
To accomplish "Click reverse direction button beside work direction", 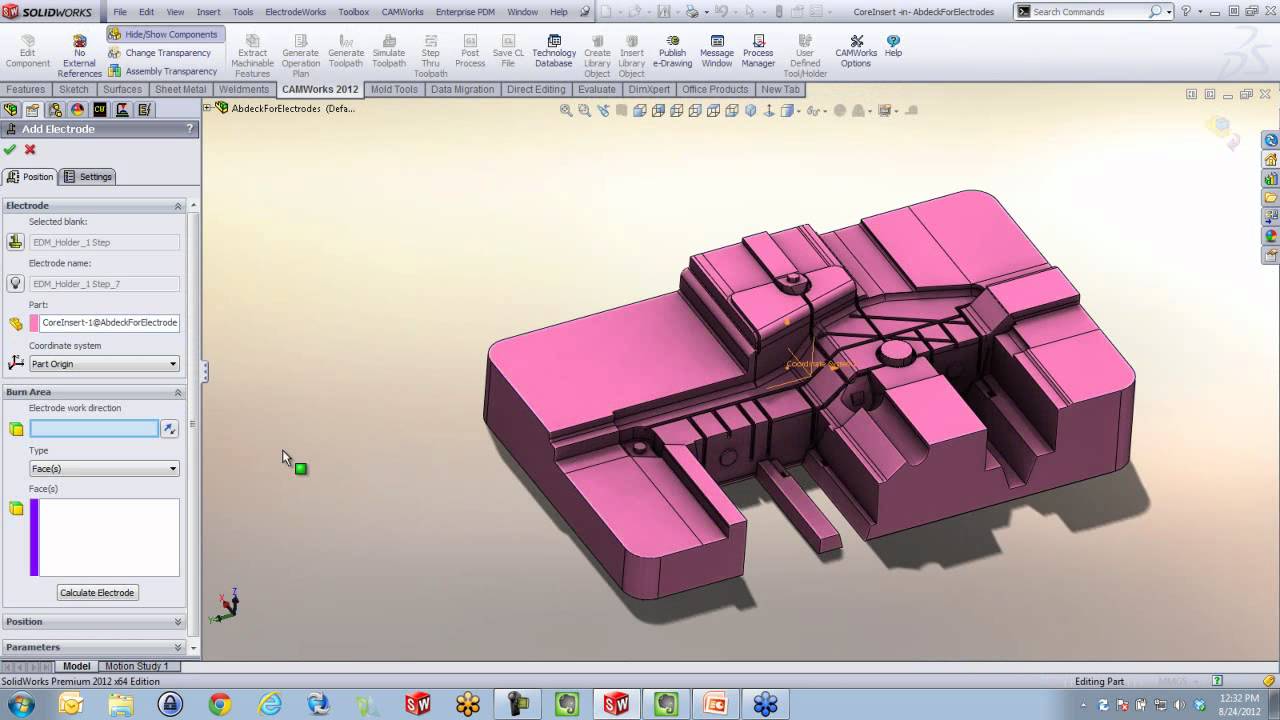I will coord(169,429).
